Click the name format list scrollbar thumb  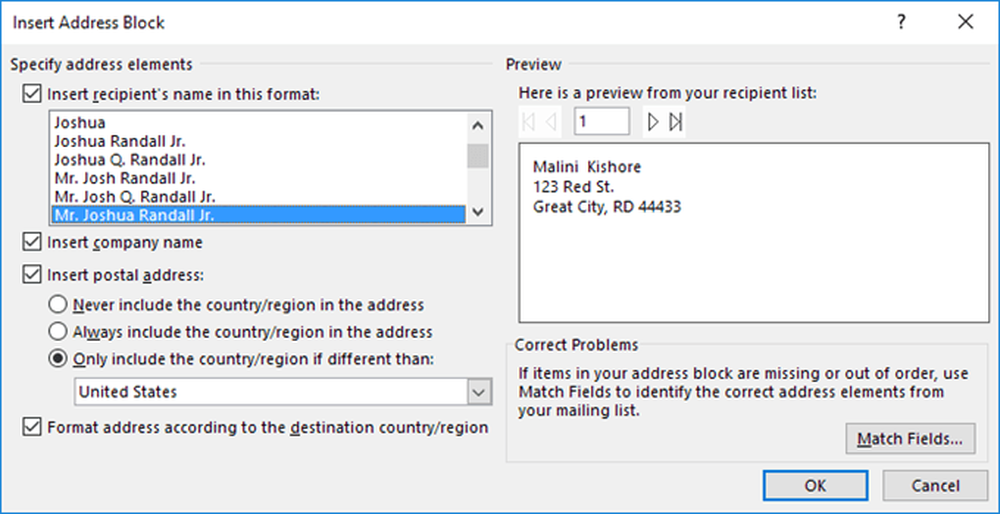478,156
